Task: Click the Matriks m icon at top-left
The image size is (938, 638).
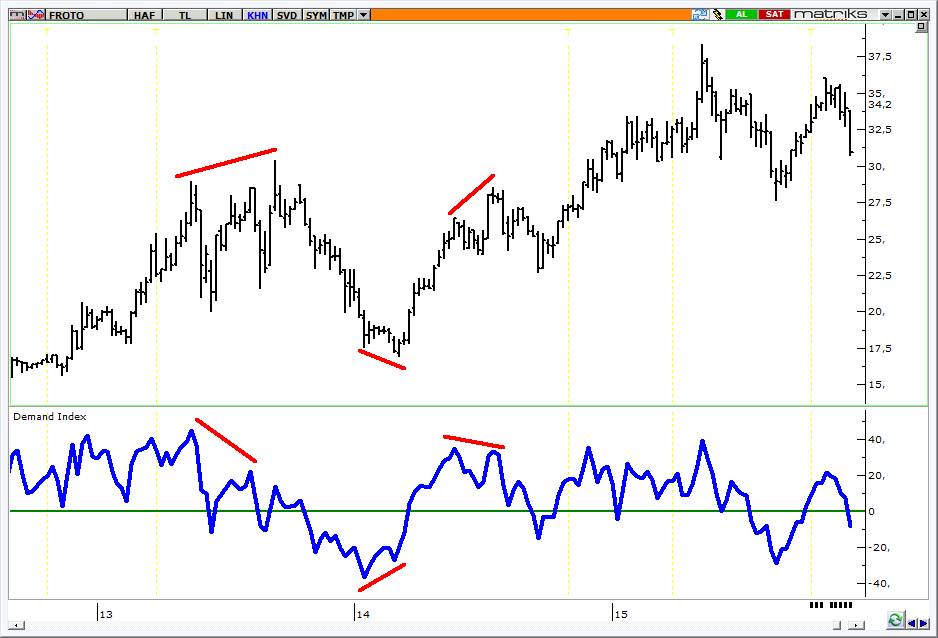Action: pyautogui.click(x=17, y=14)
